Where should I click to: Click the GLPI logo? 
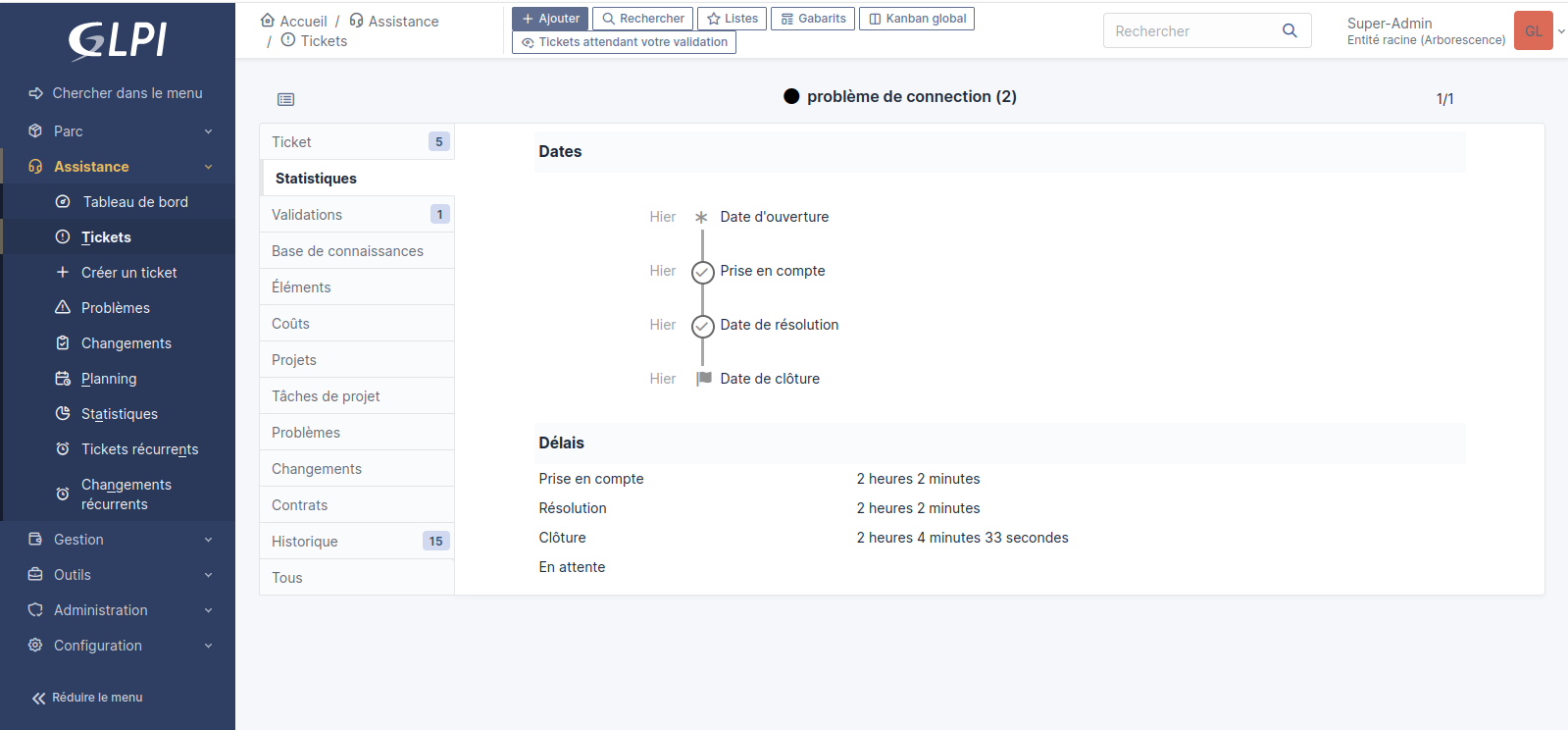pos(117,40)
